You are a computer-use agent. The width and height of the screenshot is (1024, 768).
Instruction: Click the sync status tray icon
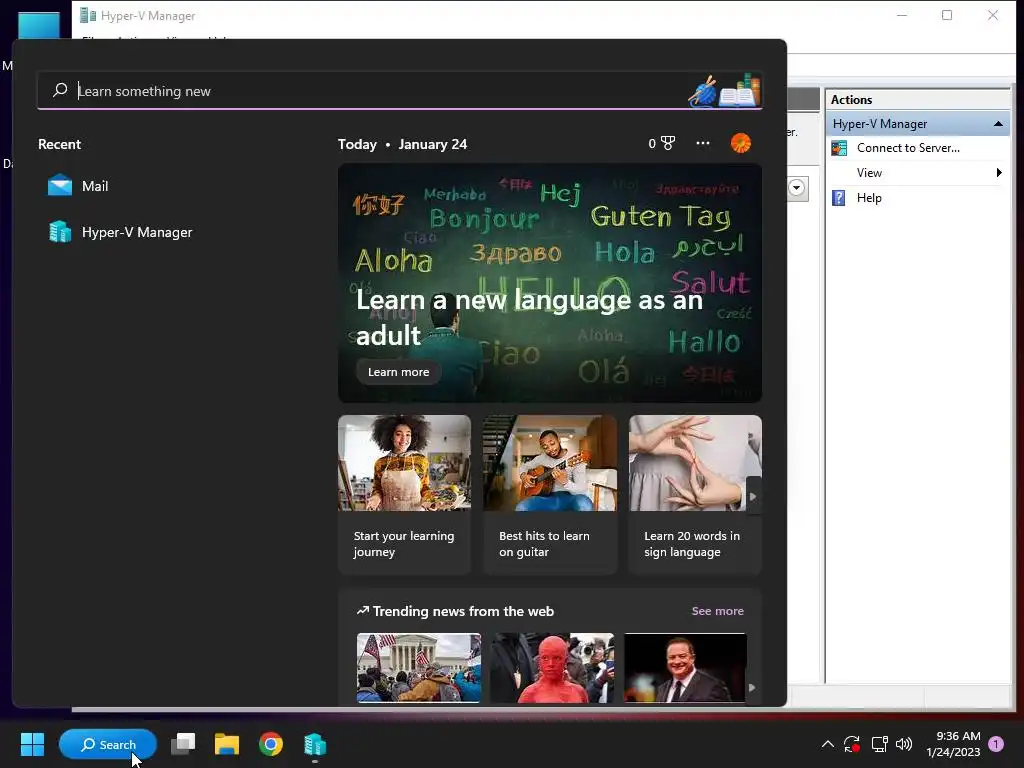(x=852, y=744)
